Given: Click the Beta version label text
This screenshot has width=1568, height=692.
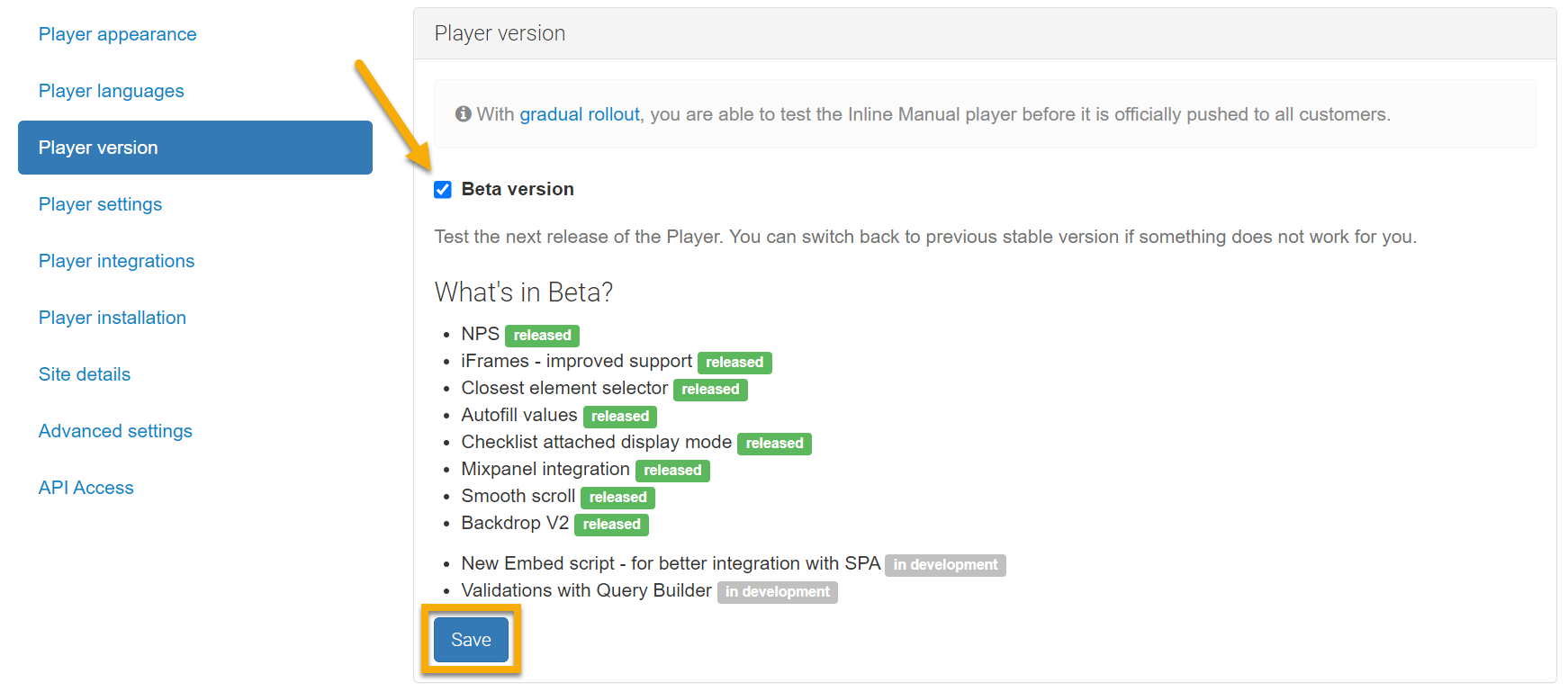Looking at the screenshot, I should point(518,189).
